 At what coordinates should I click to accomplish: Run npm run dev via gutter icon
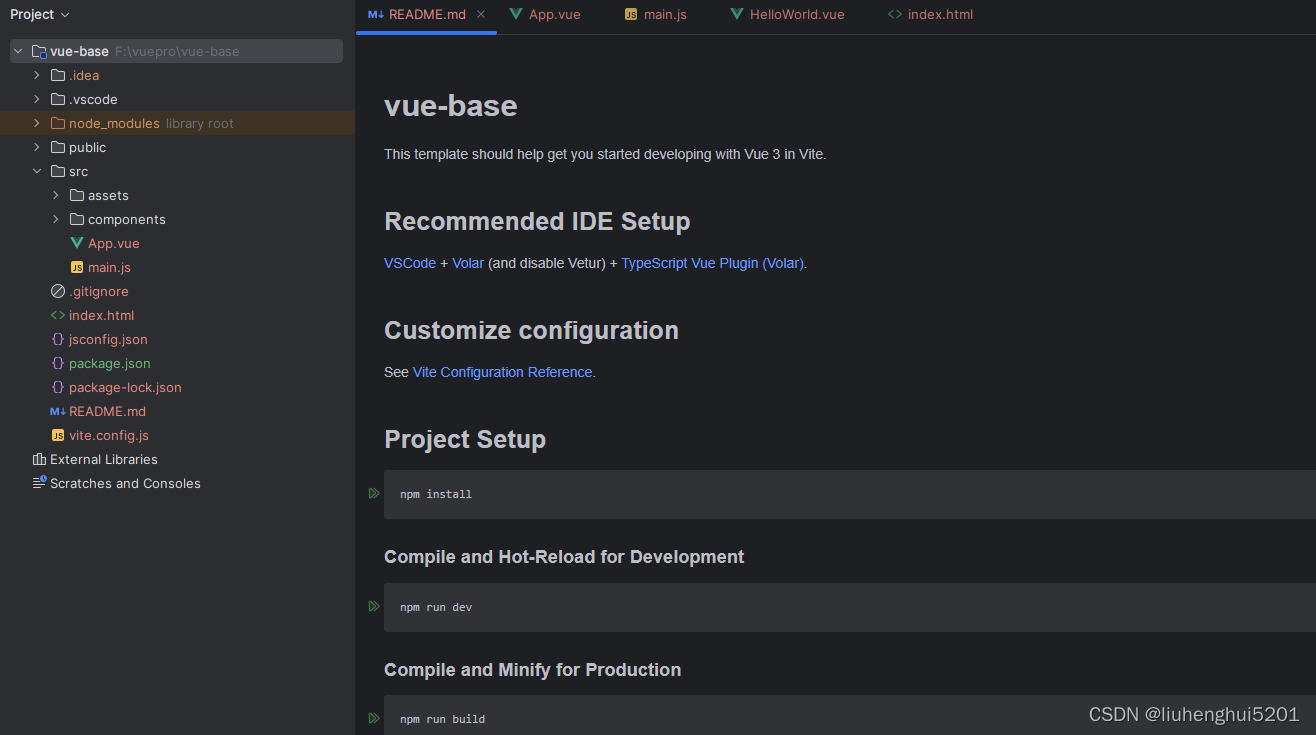374,606
